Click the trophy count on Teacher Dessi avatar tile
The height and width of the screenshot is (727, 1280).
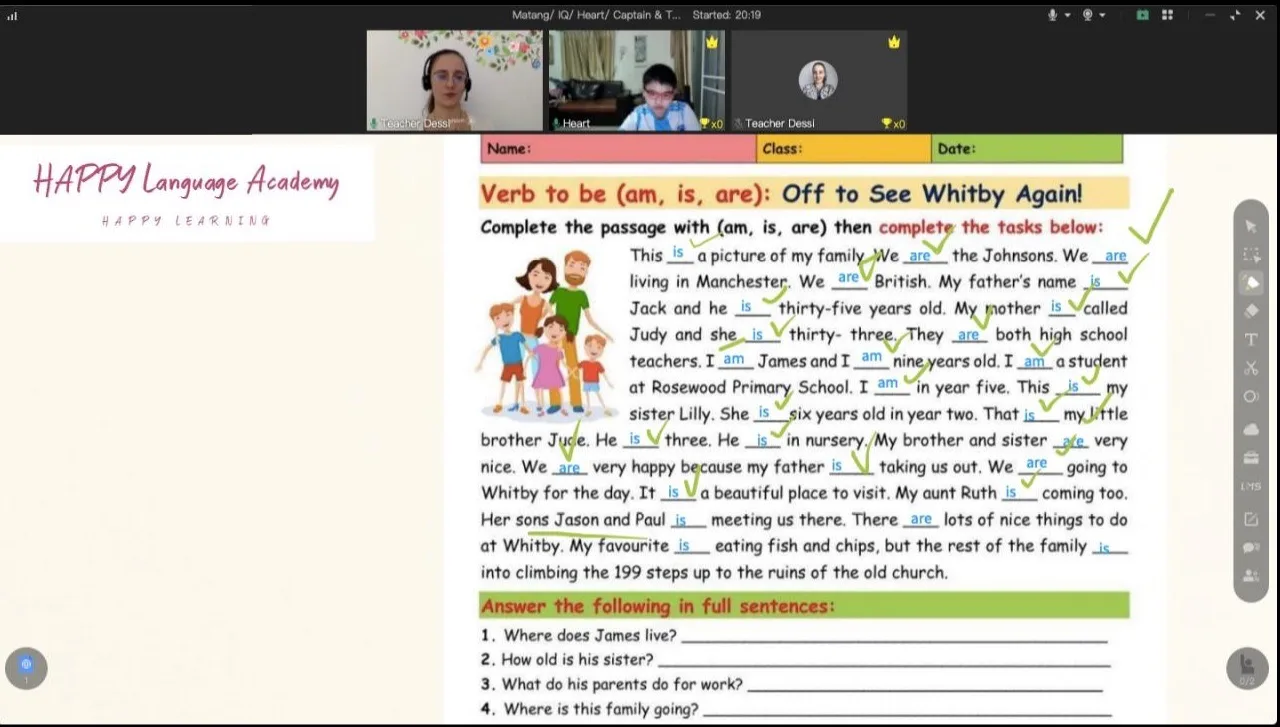pyautogui.click(x=893, y=123)
